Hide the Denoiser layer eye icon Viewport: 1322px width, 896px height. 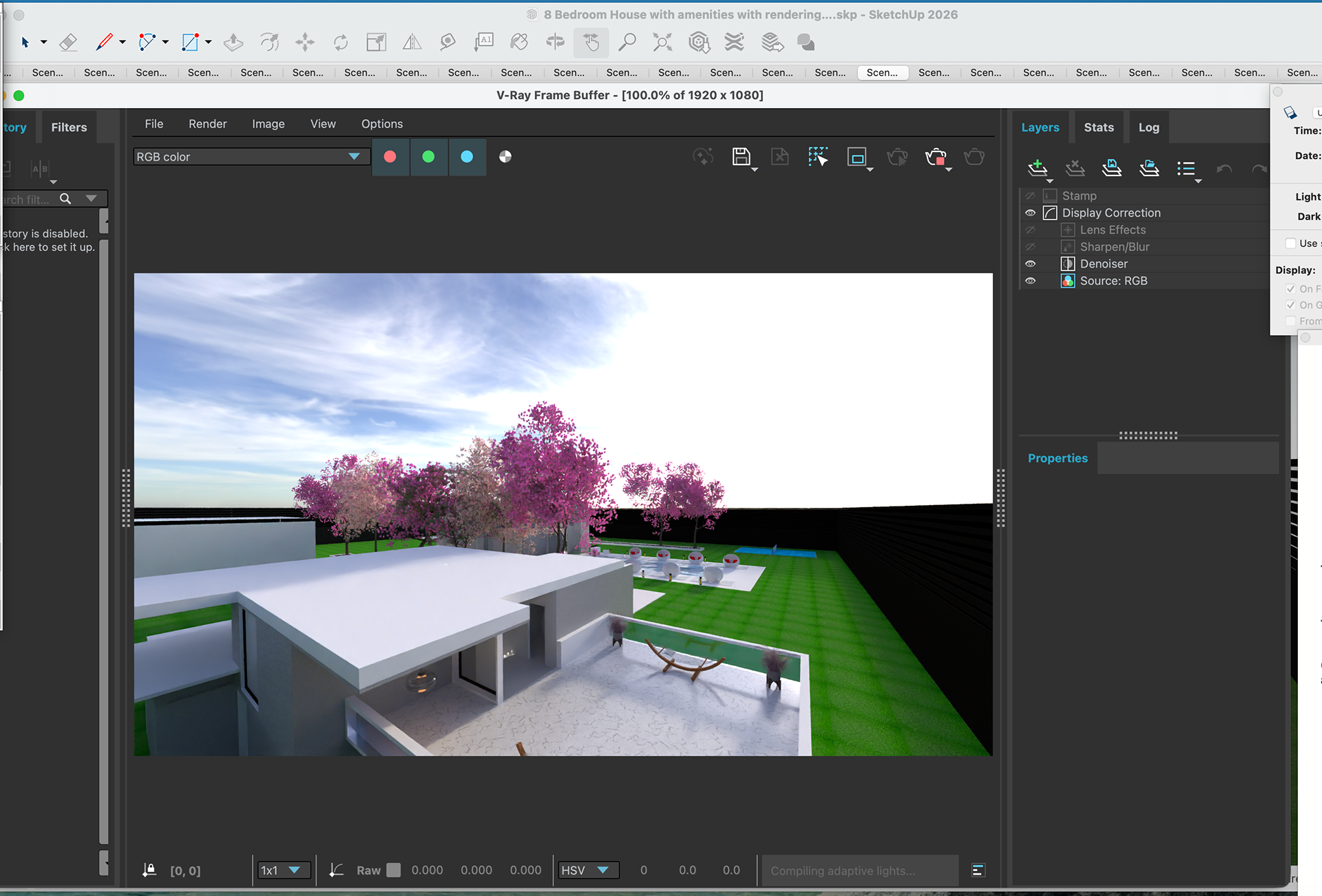(1030, 264)
